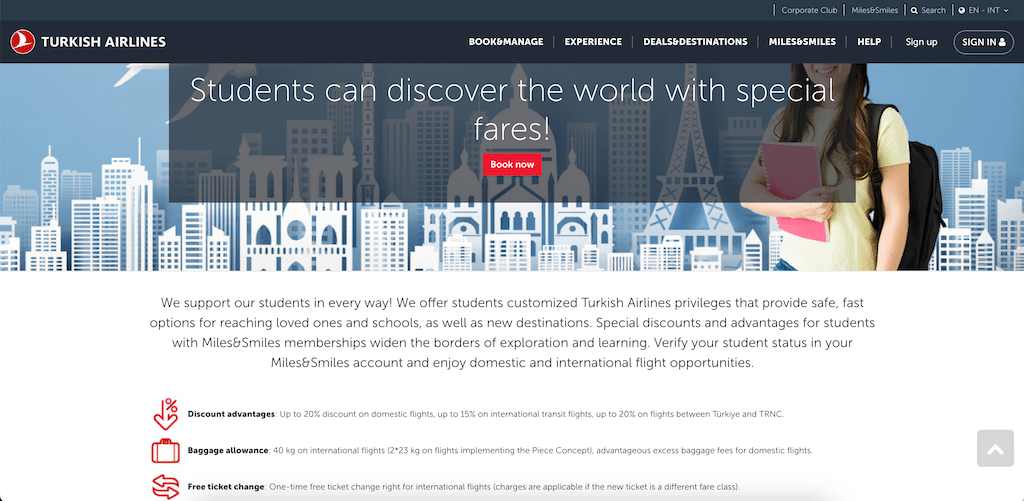The width and height of the screenshot is (1024, 501).
Task: Click the discount percent arrow icon
Action: click(165, 413)
